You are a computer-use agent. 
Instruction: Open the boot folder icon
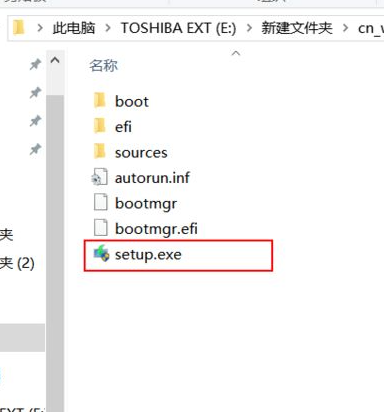(x=100, y=101)
